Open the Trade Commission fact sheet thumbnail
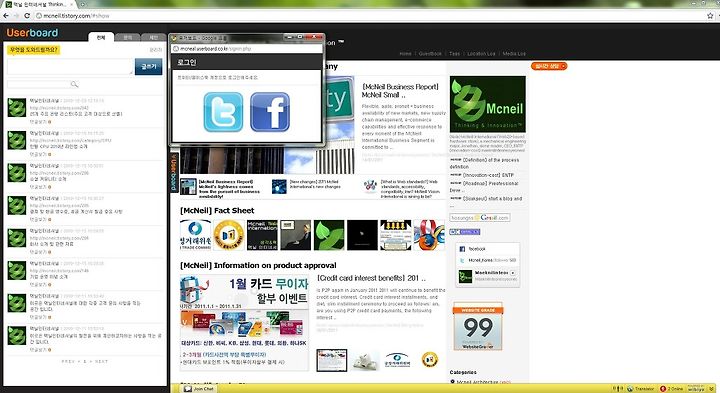Screen dimensions: 720x393 (196, 235)
